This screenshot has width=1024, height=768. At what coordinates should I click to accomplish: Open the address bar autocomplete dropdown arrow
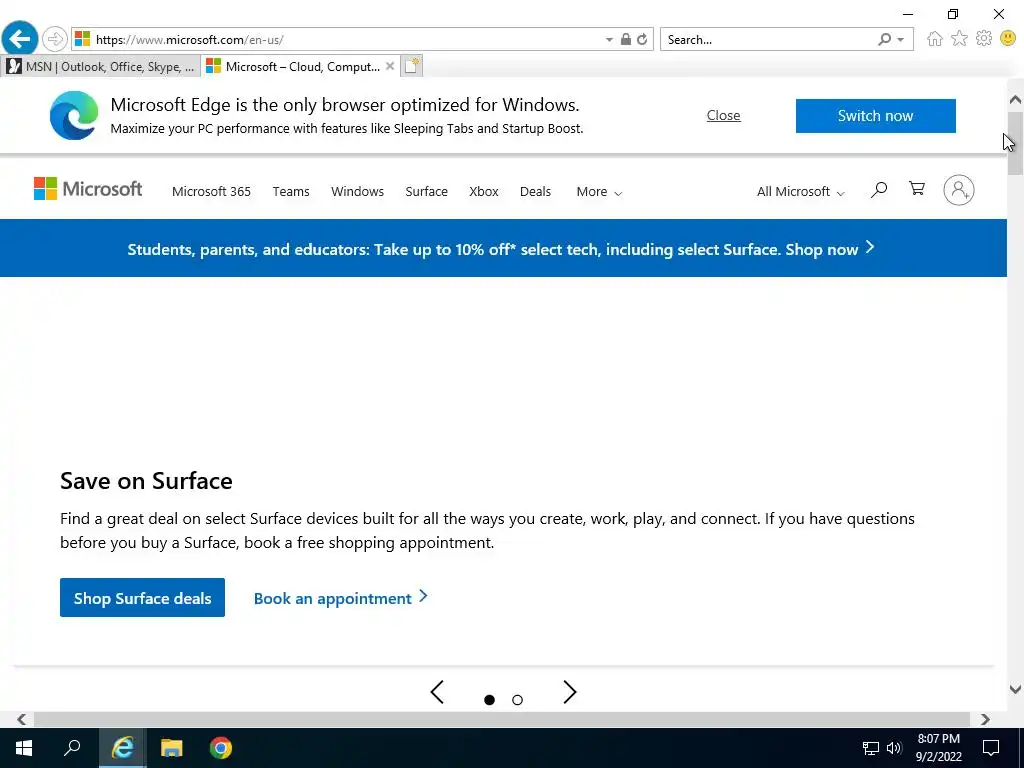[x=609, y=40]
